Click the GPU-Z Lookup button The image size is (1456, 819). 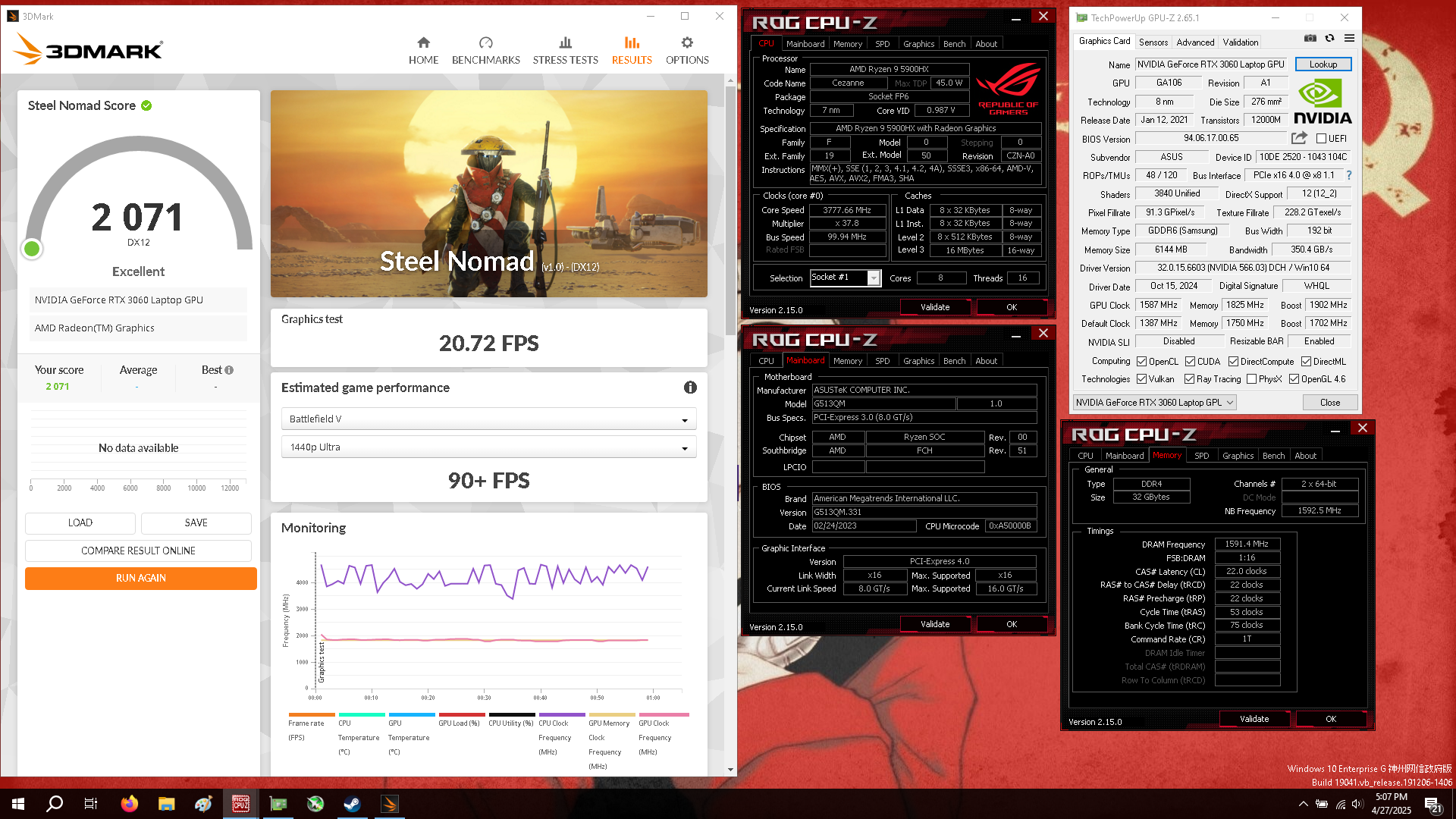coord(1323,64)
